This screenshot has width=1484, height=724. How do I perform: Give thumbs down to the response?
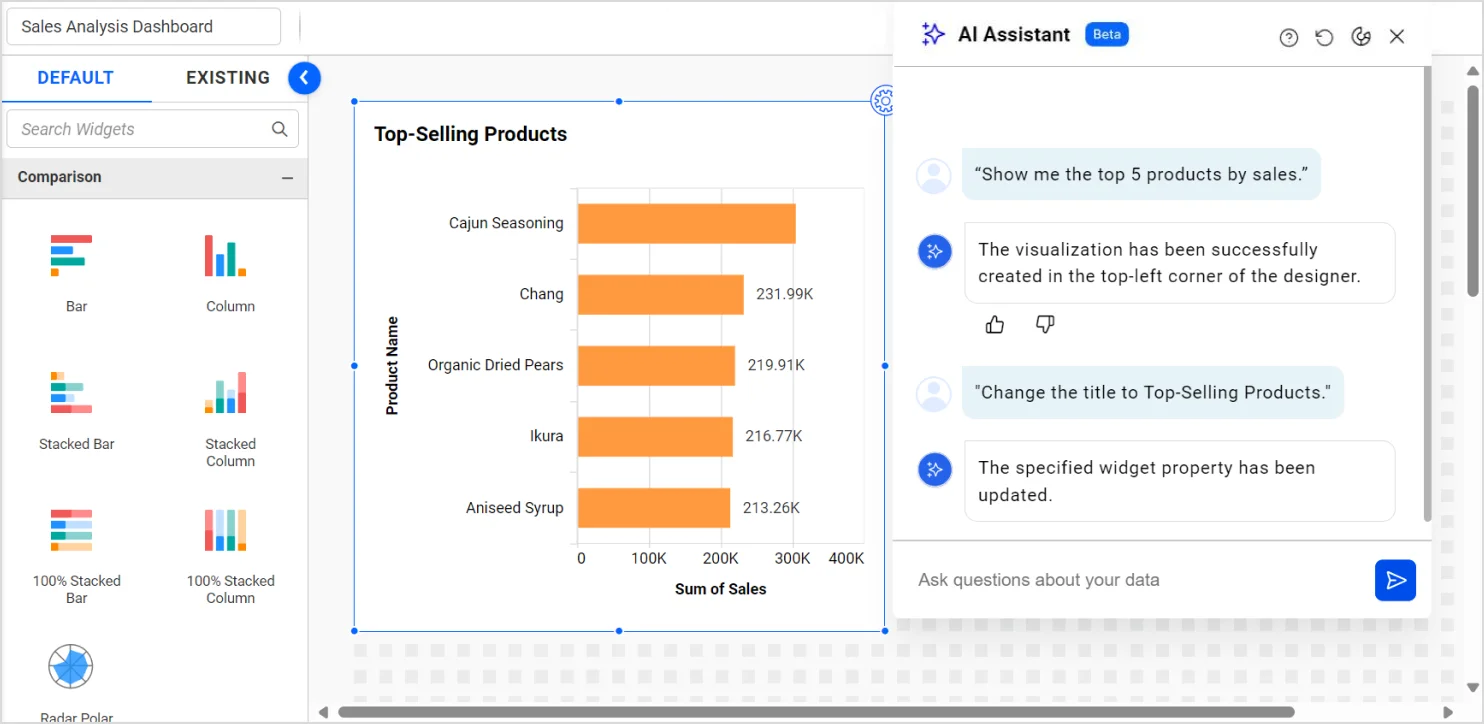pyautogui.click(x=1045, y=324)
